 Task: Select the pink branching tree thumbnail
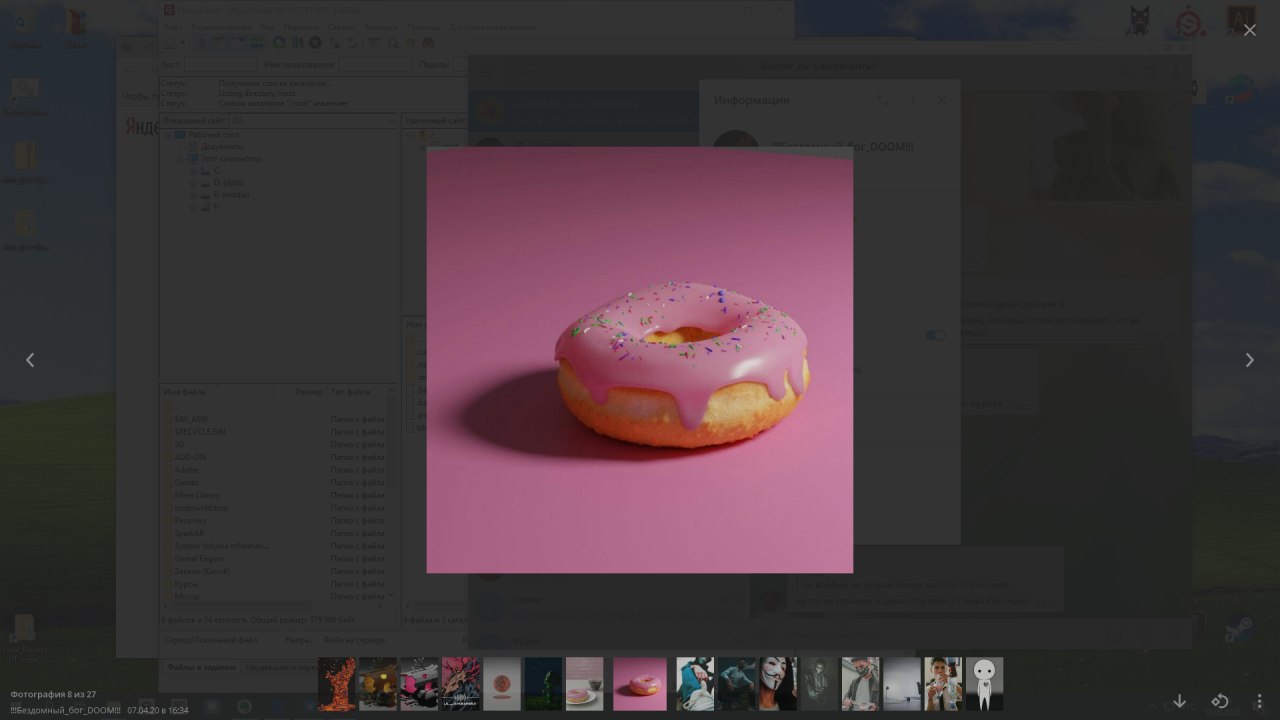coord(461,684)
